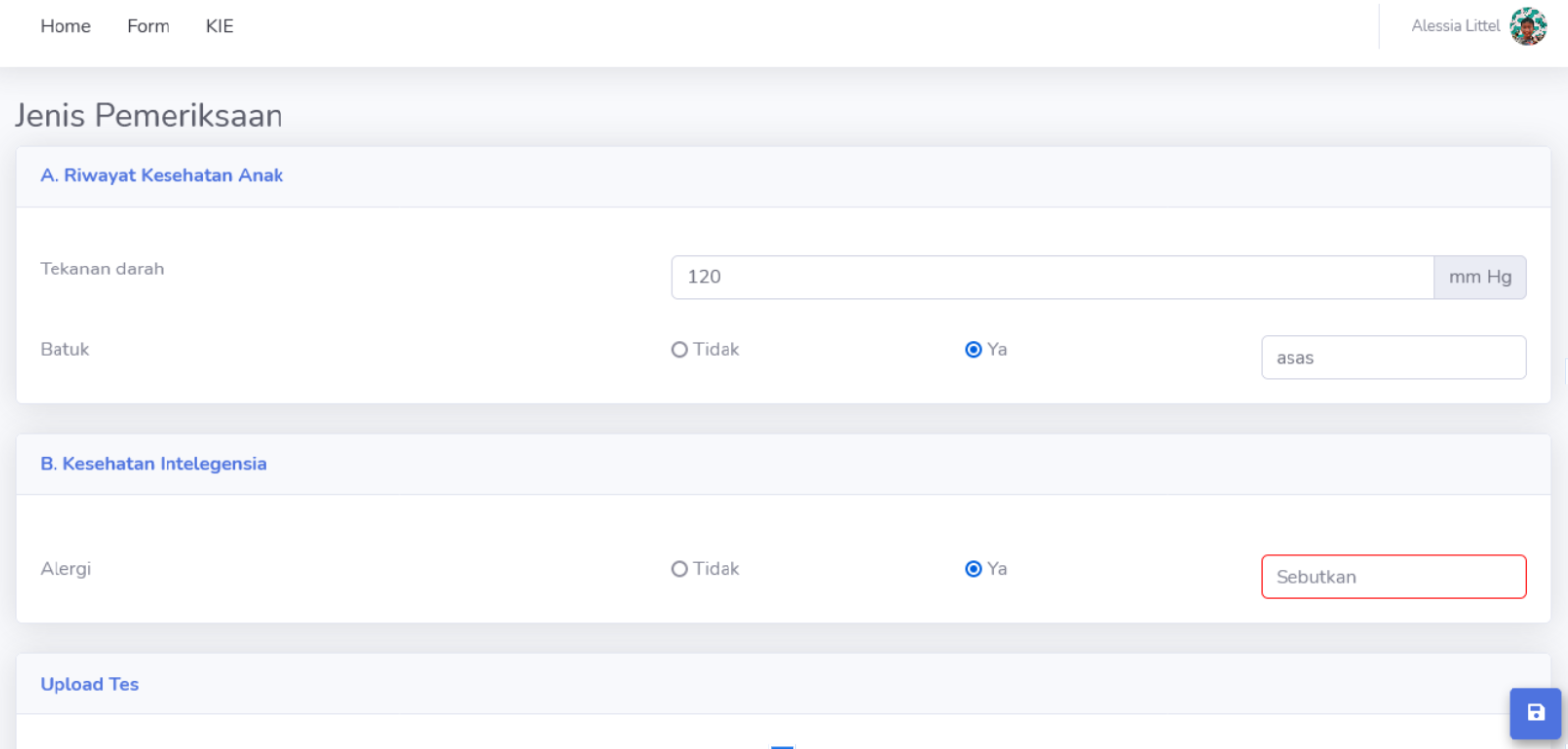
Task: Click the Batuk detail field containing asas
Action: 1394,358
